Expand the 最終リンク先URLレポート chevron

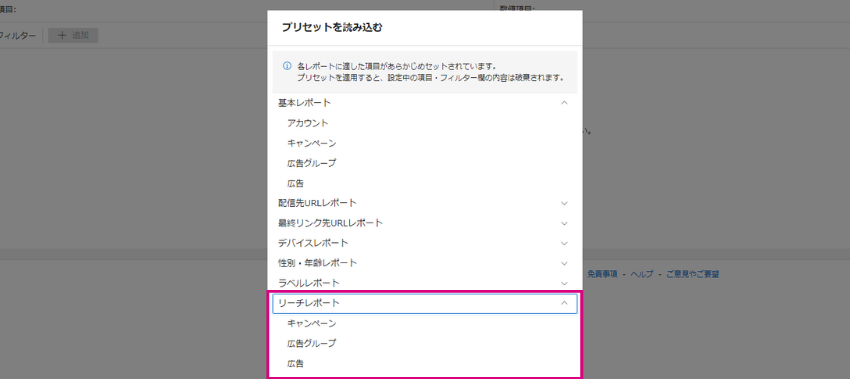[x=564, y=223]
